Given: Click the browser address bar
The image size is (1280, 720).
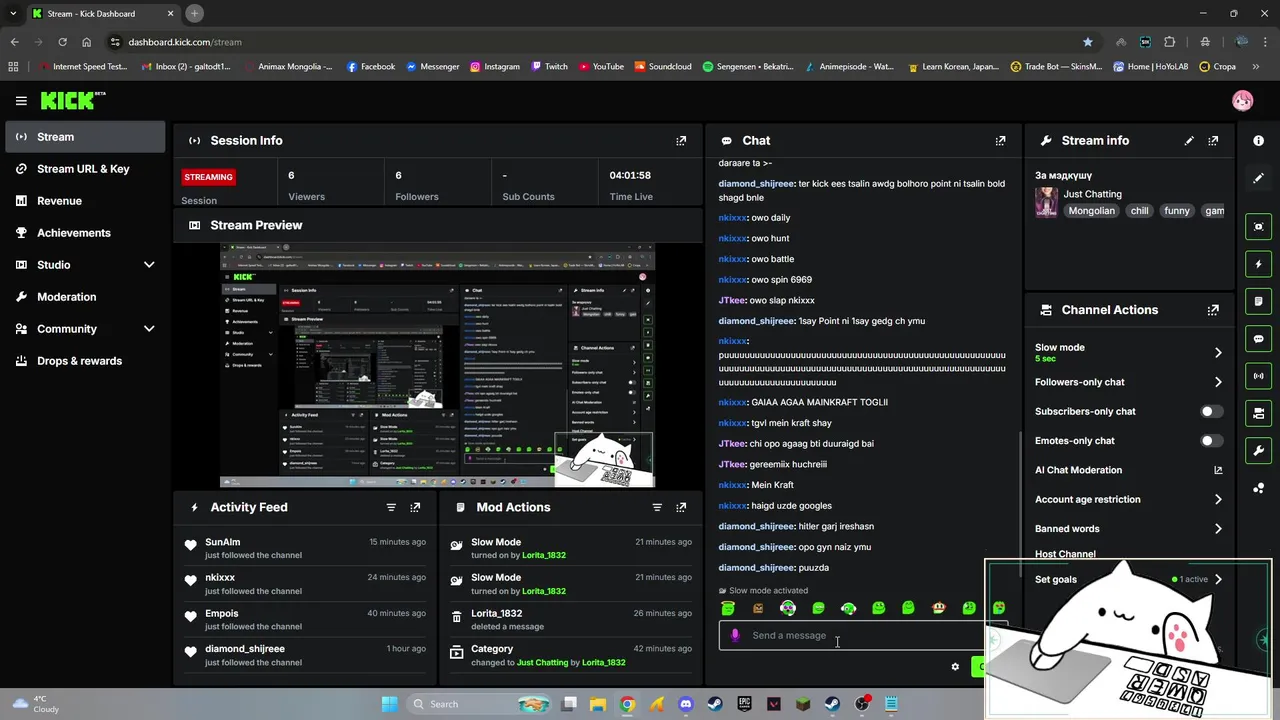Looking at the screenshot, I should 600,42.
